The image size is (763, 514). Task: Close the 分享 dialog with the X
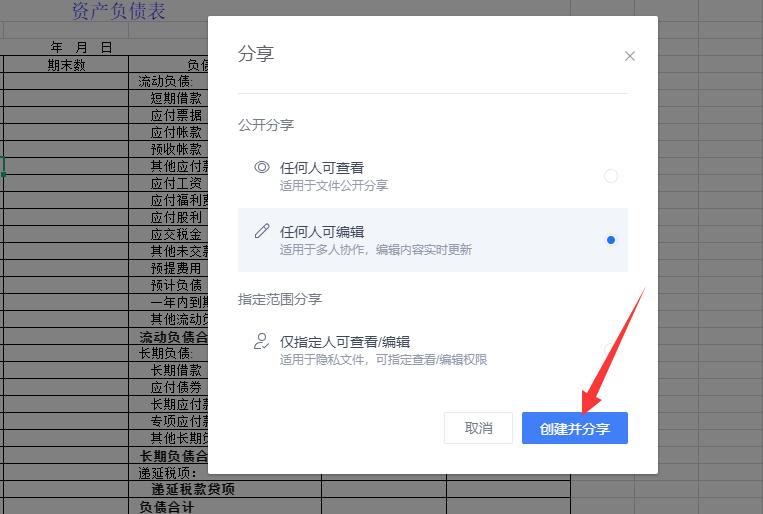tap(630, 56)
